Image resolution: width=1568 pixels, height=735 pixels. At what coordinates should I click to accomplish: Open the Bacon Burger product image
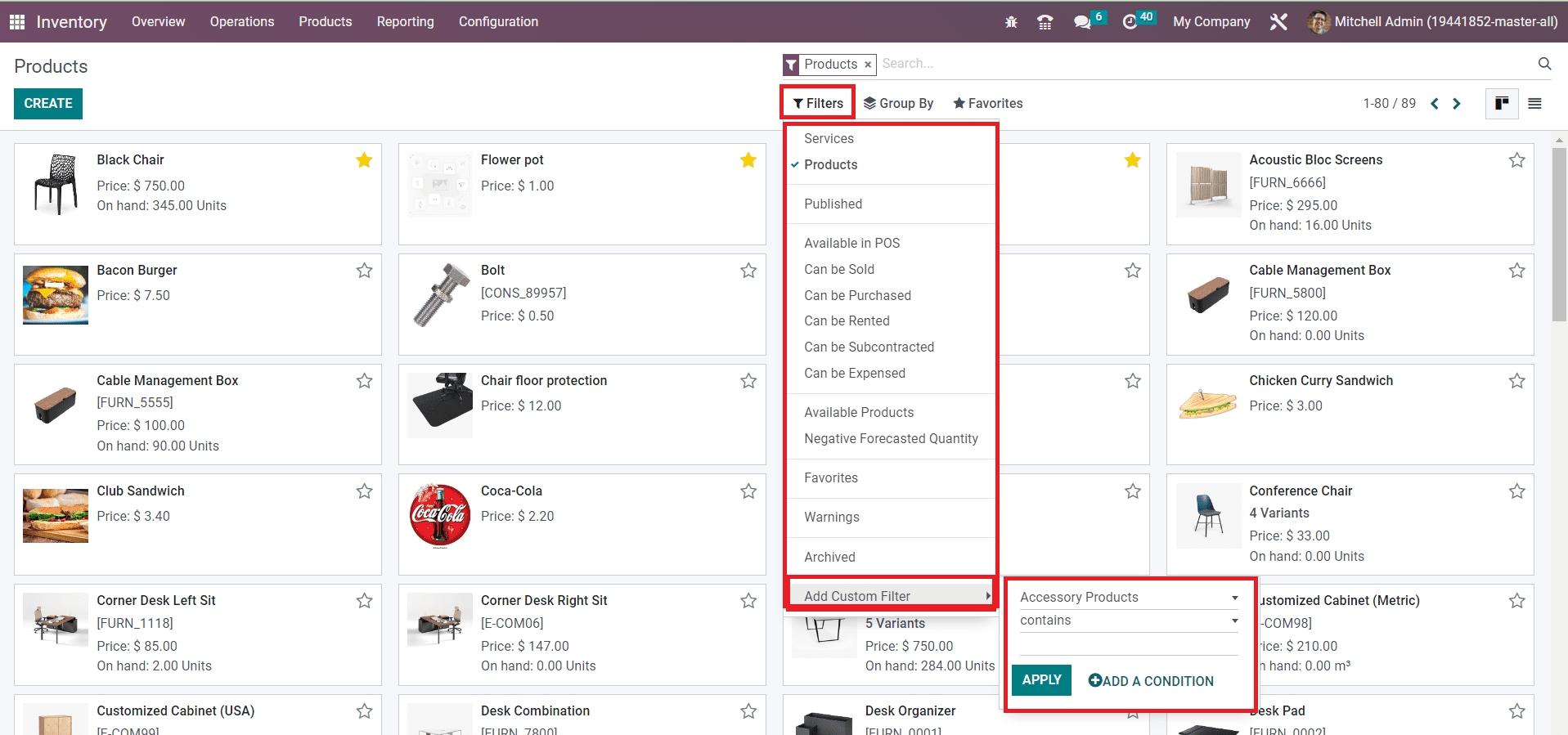pos(56,295)
